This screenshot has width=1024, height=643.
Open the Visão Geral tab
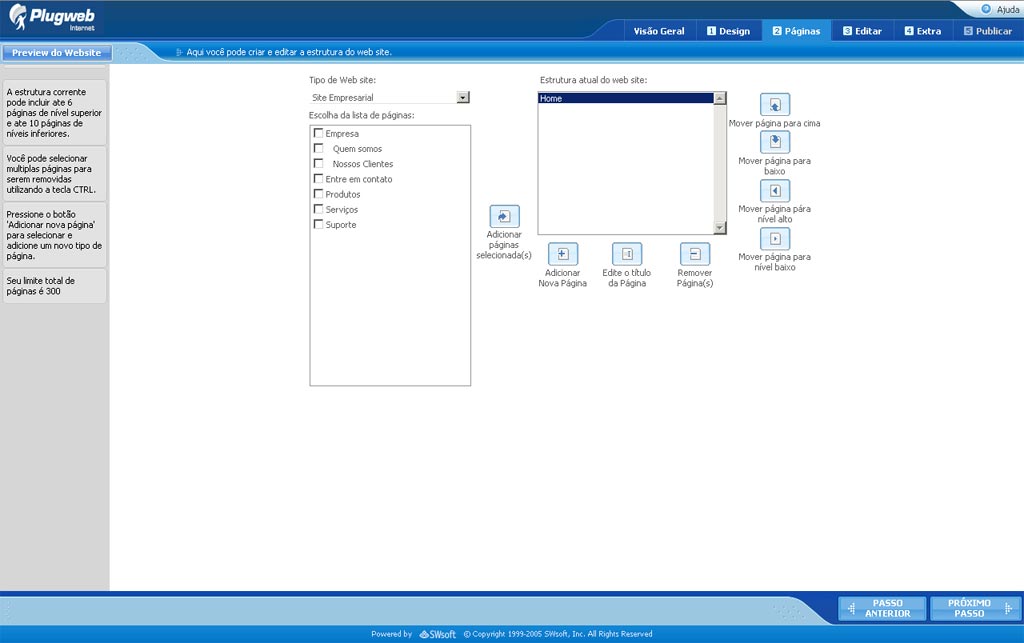(659, 31)
